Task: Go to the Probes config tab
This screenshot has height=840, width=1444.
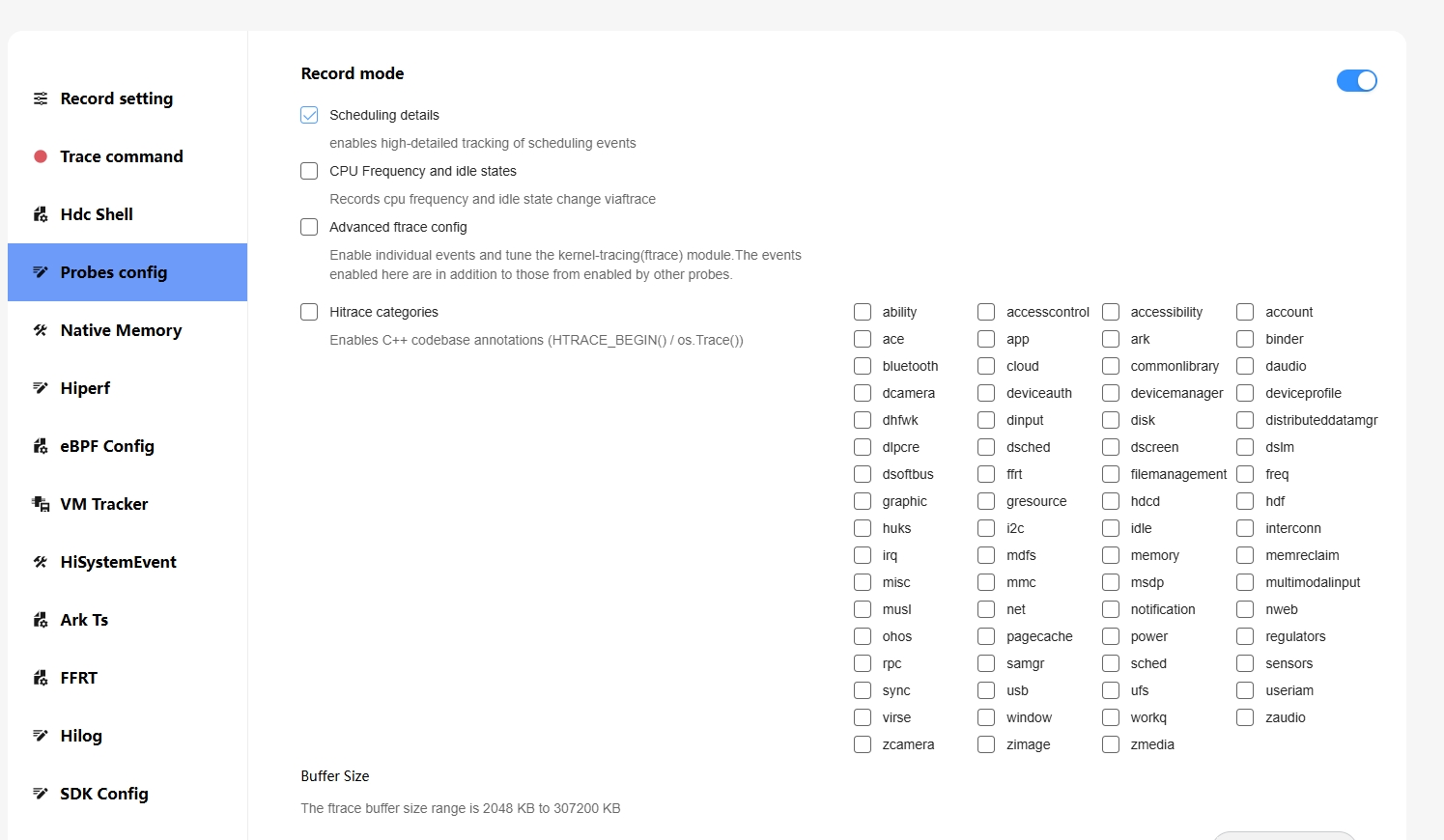Action: [x=114, y=272]
